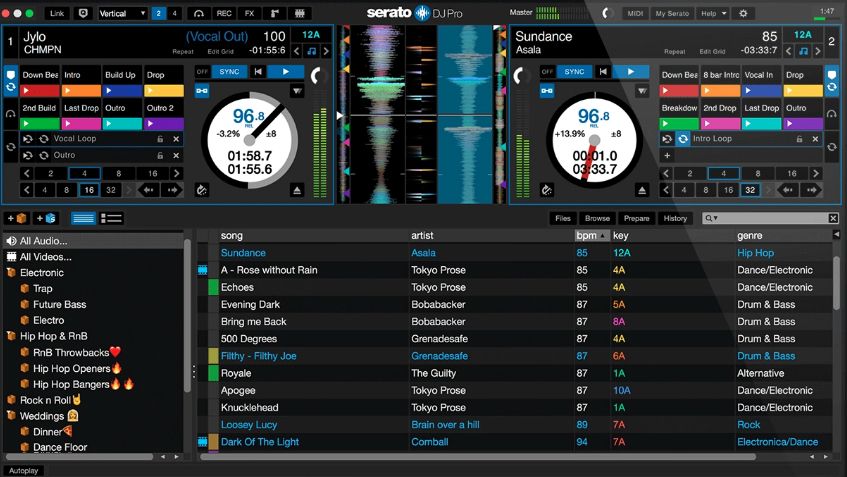847x477 pixels.
Task: Click the REC button
Action: (x=224, y=14)
